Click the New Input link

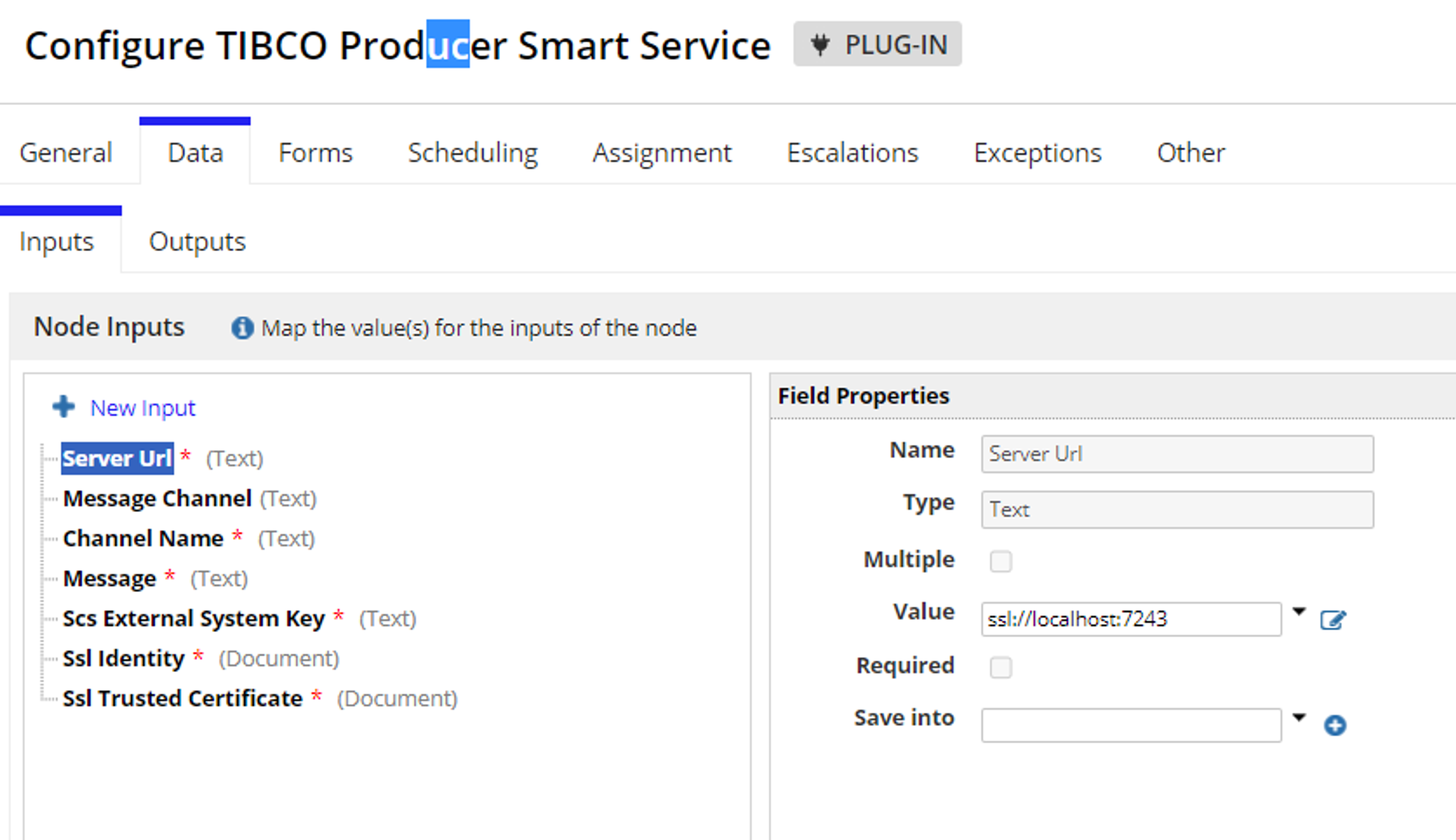[143, 408]
